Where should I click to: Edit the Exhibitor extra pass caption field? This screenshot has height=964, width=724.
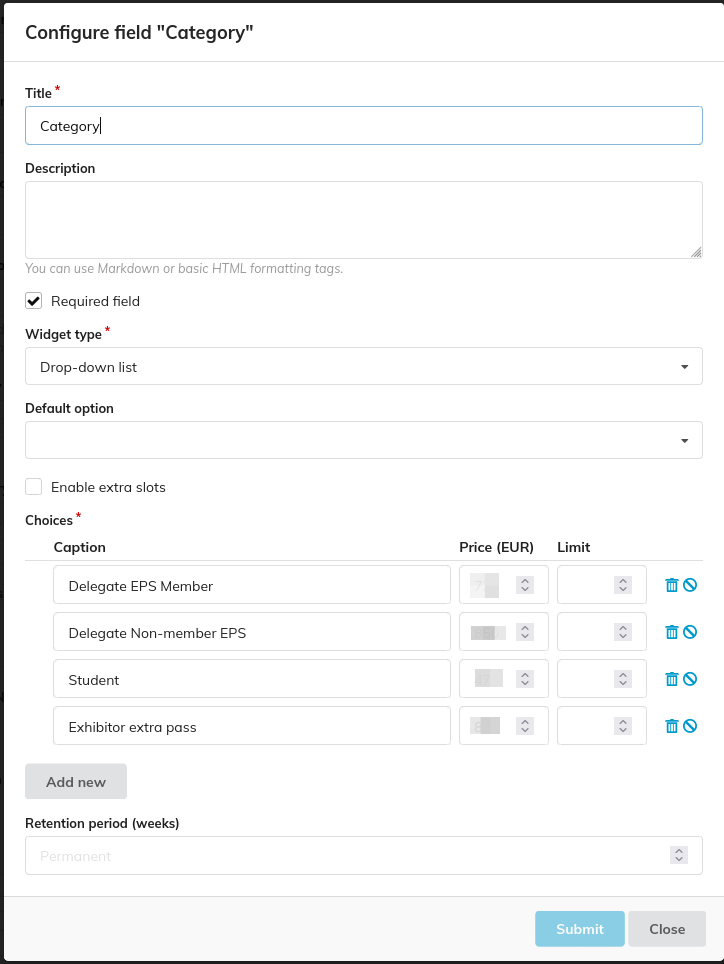coord(252,727)
